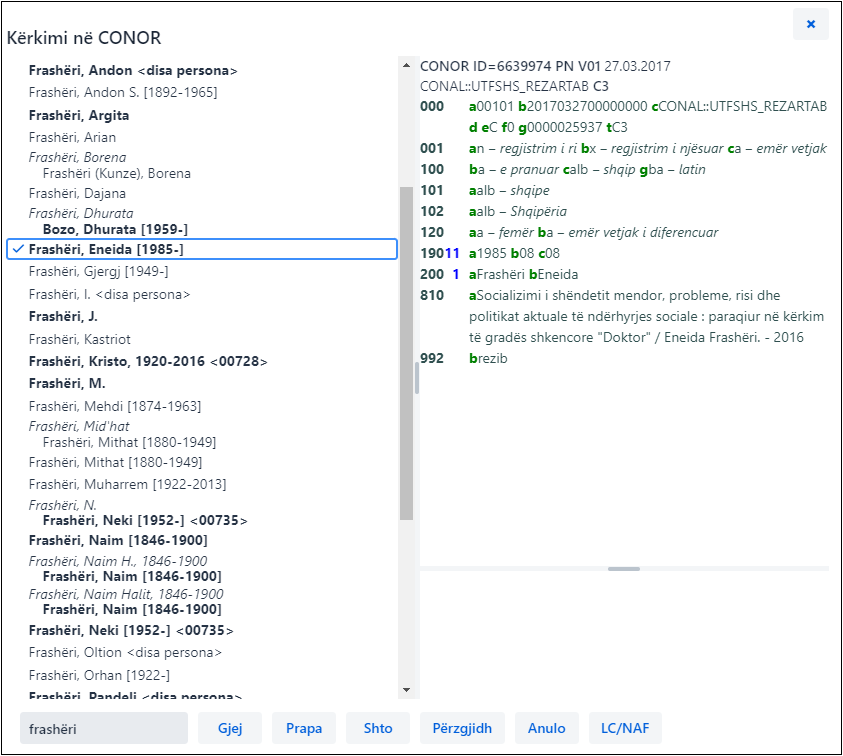The height and width of the screenshot is (756, 843).
Task: Select Frashëri, Kastriot entry
Action: click(x=80, y=340)
